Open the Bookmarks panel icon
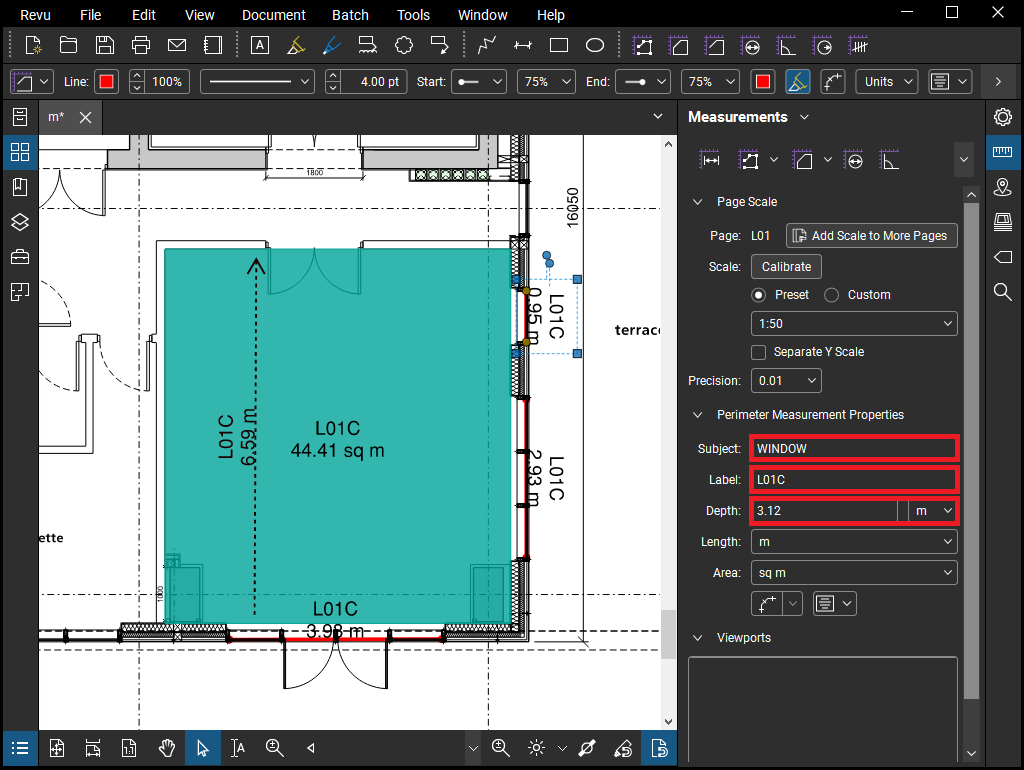Viewport: 1024px width, 770px height. click(20, 187)
